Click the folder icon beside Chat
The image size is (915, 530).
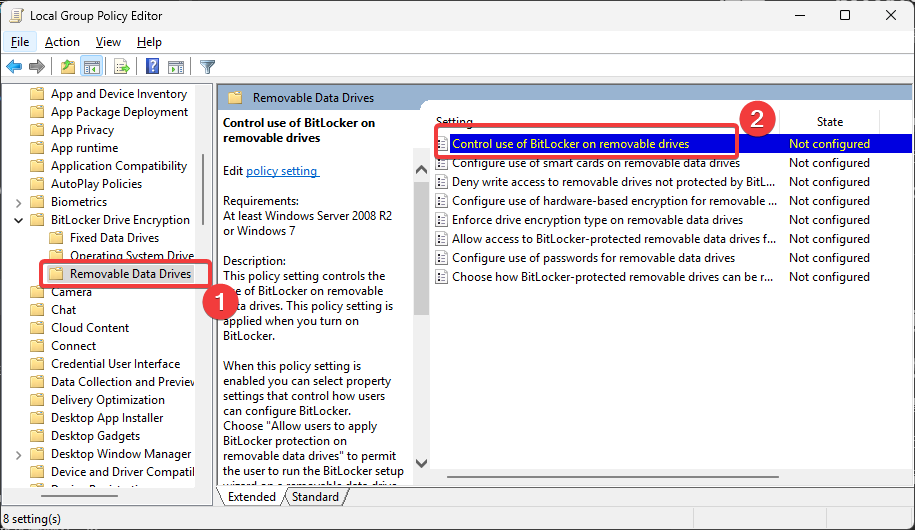click(x=37, y=310)
